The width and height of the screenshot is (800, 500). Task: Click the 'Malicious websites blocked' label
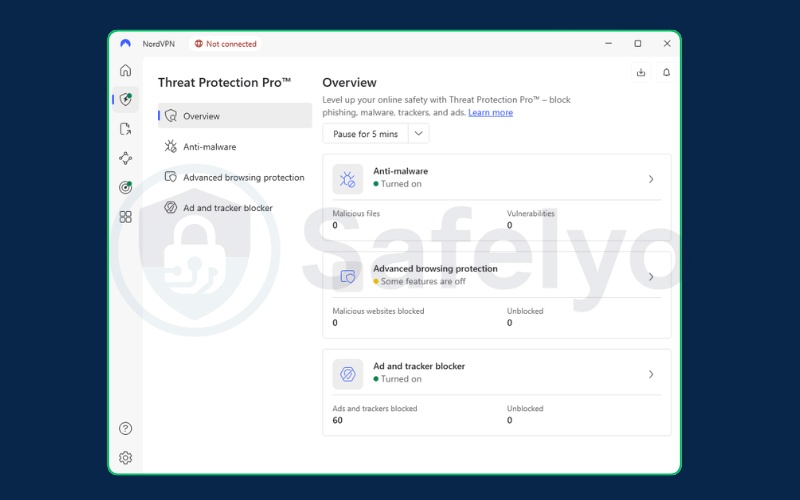point(378,311)
